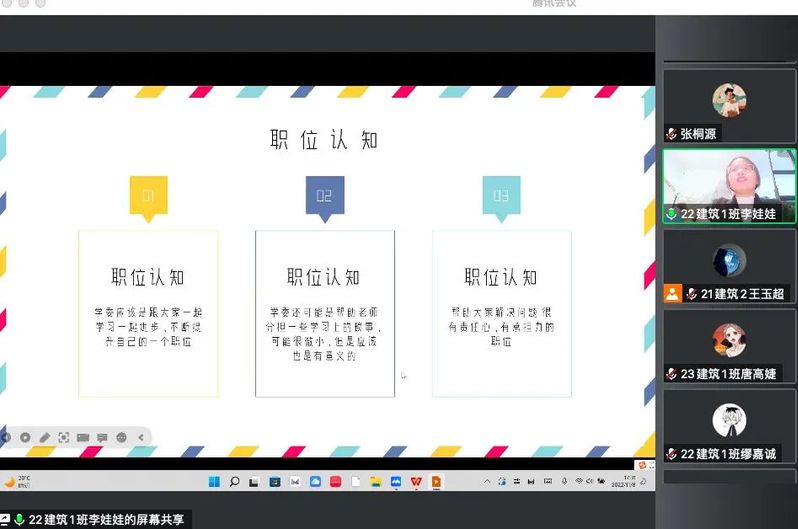Toggle the green mic icon for 22建筑1班李娃娃
The height and width of the screenshot is (529, 798).
click(672, 214)
